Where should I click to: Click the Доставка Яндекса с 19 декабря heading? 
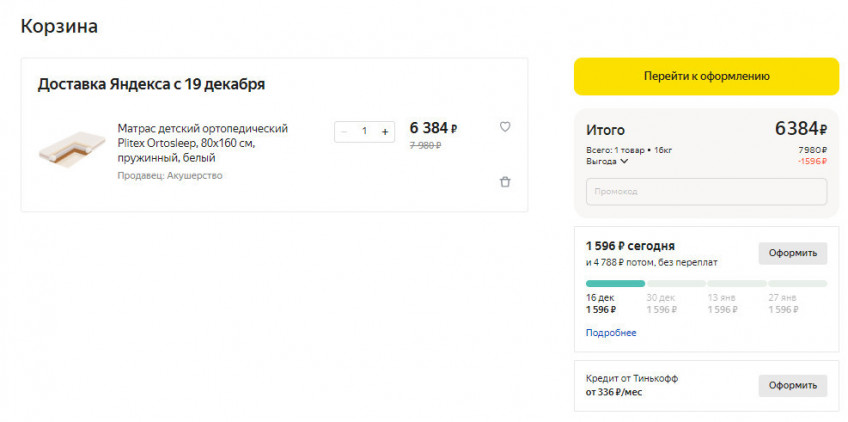[x=151, y=84]
